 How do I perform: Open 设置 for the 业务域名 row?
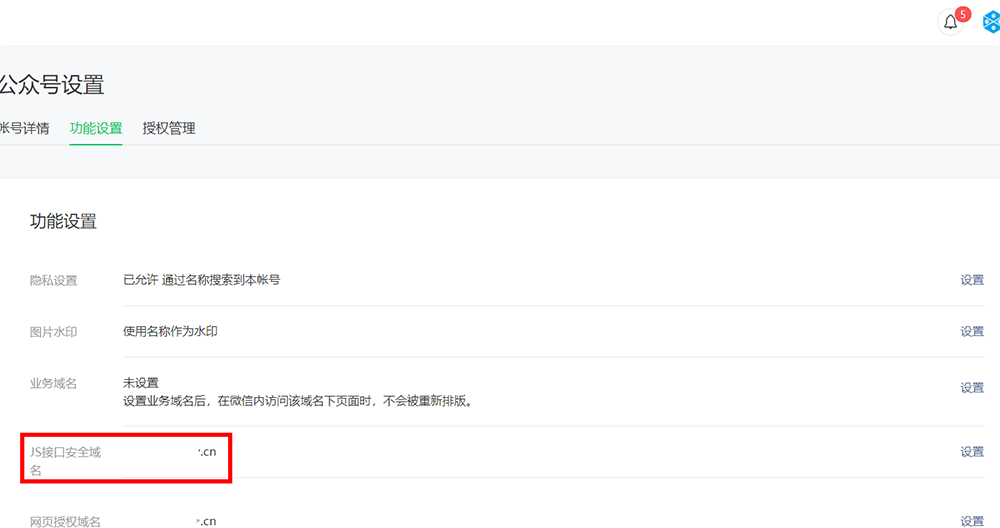[x=972, y=388]
